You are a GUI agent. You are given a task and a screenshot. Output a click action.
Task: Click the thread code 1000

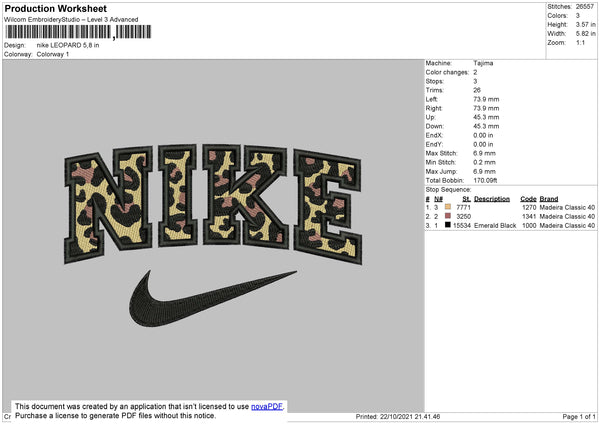coord(529,226)
